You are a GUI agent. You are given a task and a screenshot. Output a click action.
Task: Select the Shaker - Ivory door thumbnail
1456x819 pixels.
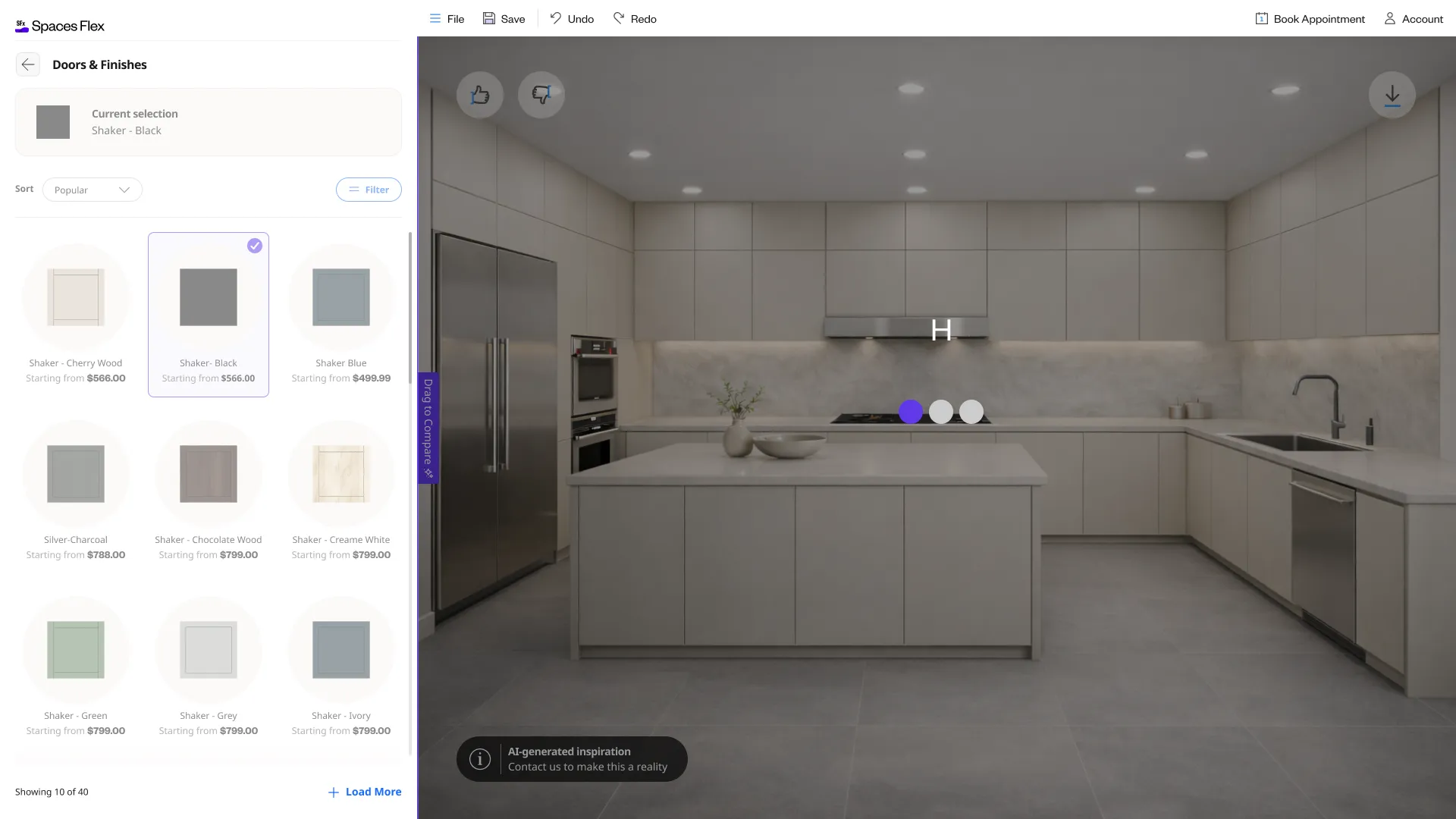click(x=341, y=650)
